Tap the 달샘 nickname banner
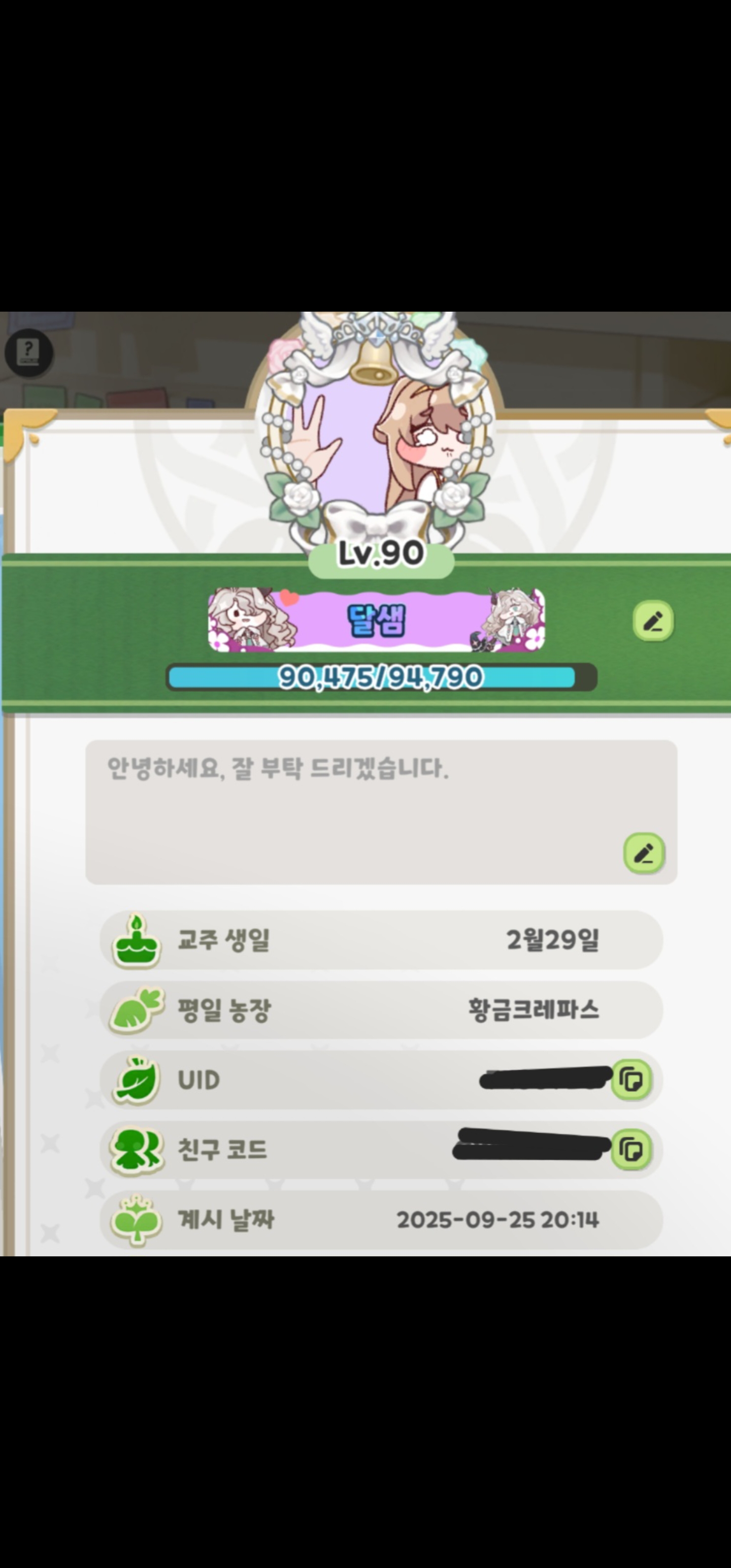This screenshot has width=731, height=1568. click(x=377, y=619)
